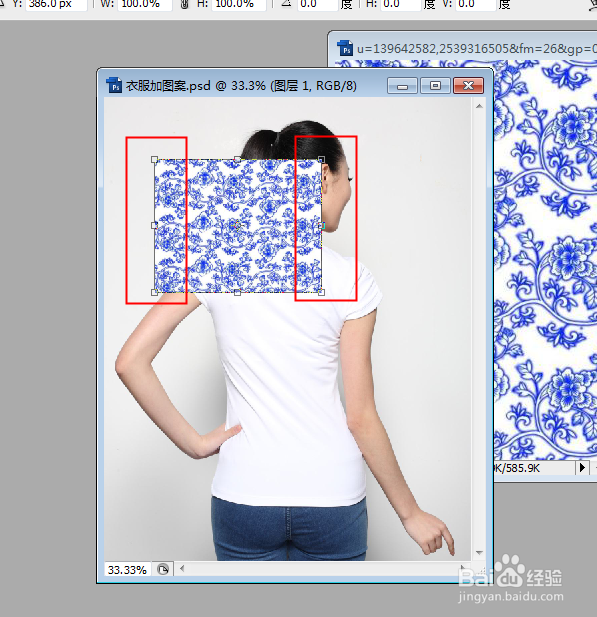
Task: Close the 衣服加图案.psd document window
Action: (x=468, y=85)
